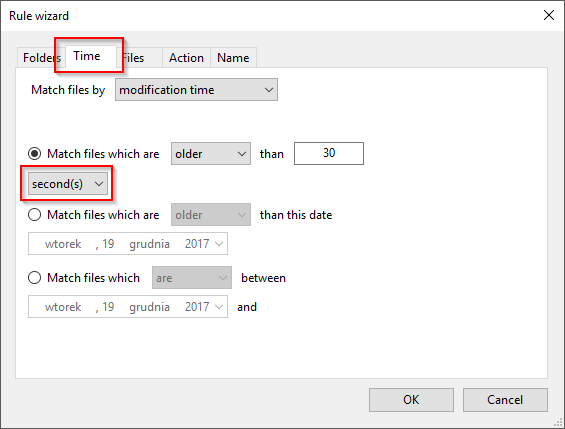Confirm the rule with OK

(411, 400)
